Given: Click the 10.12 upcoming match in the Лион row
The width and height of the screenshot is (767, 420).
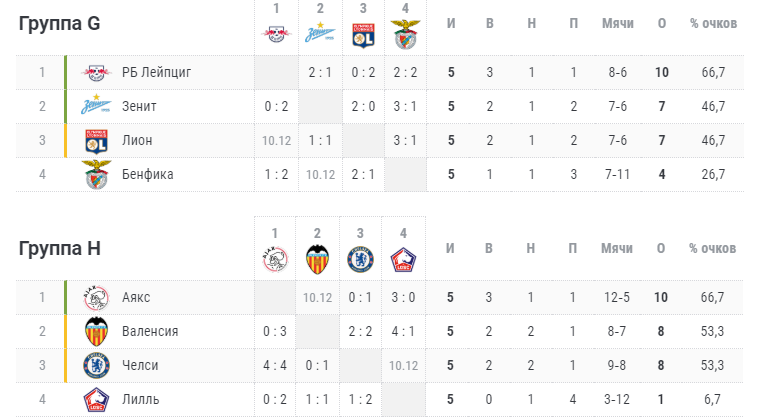Looking at the screenshot, I should (x=276, y=141).
